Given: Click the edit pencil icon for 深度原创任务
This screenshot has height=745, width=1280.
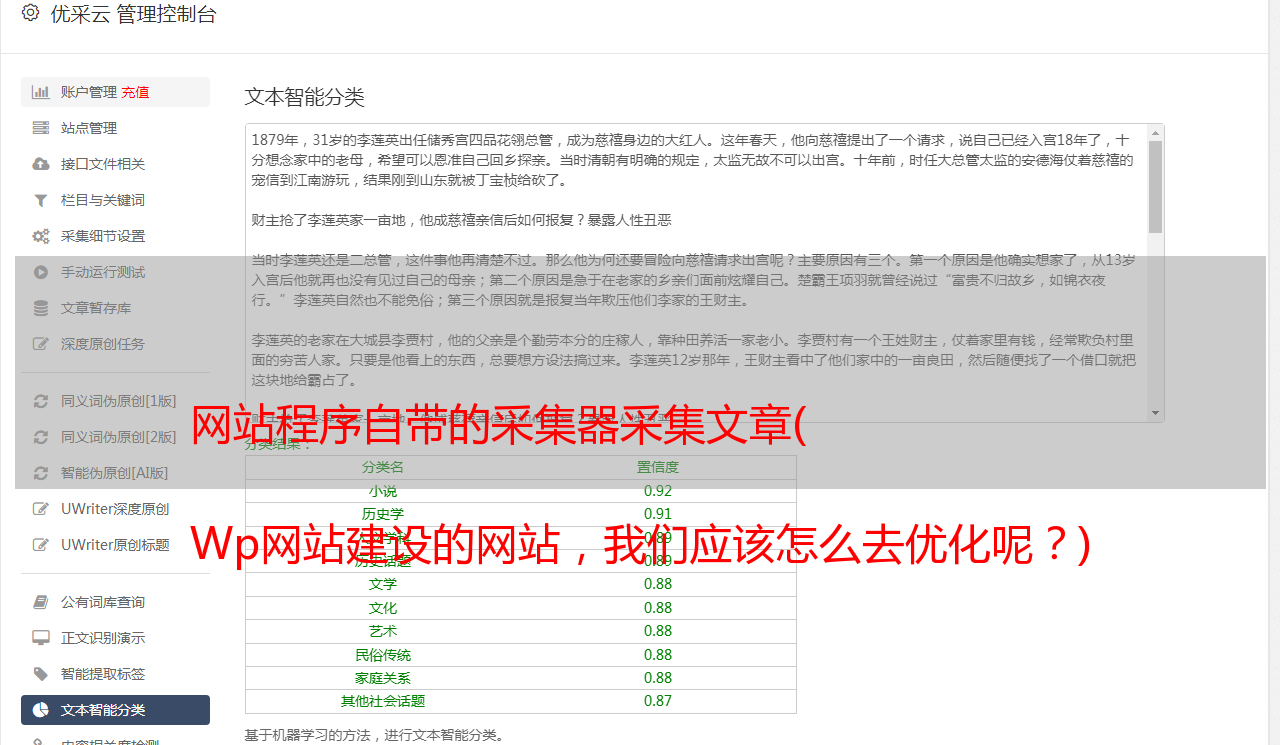Looking at the screenshot, I should pos(41,344).
